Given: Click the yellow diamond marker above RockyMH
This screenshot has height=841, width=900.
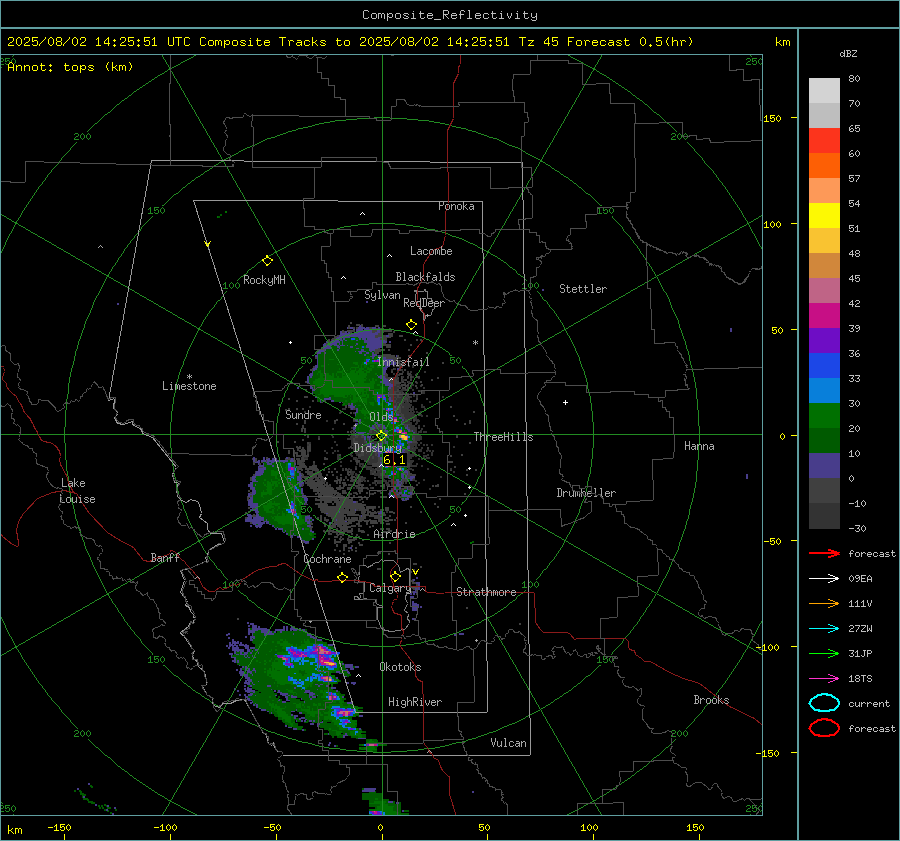Looking at the screenshot, I should pos(267,261).
